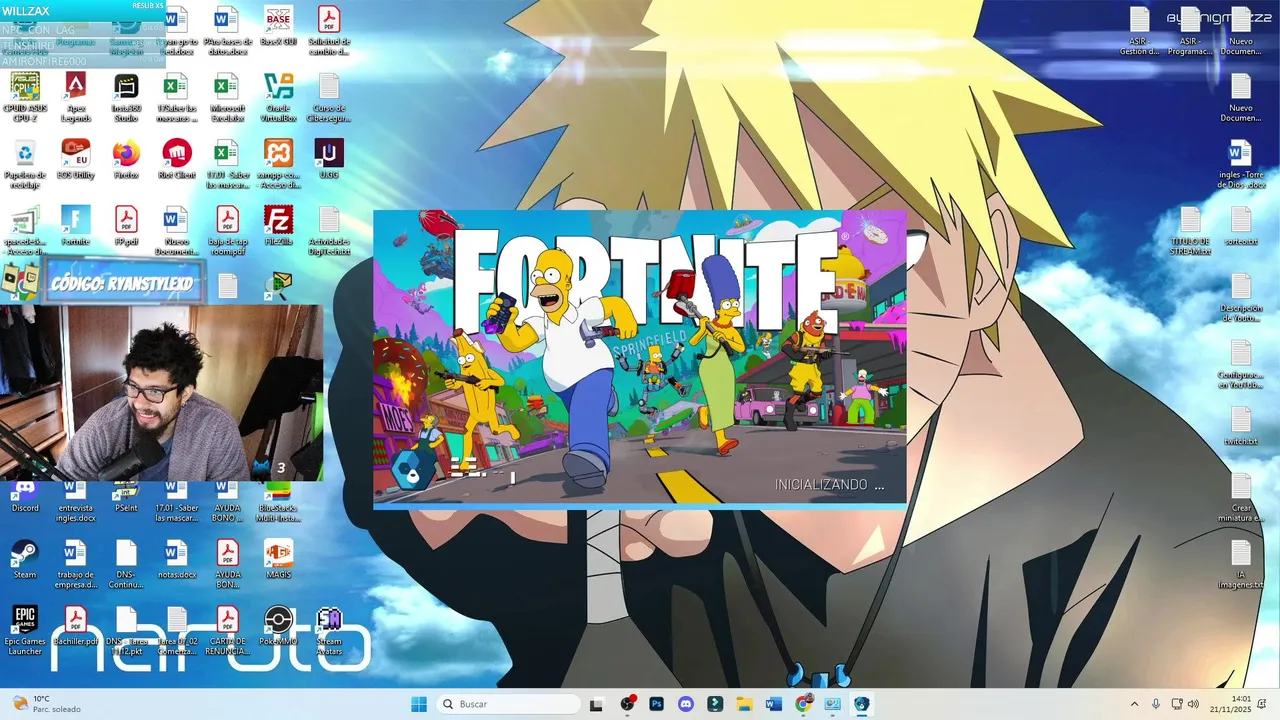Select Actividades DigiTech.txt file
1280x720 pixels.
tap(329, 230)
